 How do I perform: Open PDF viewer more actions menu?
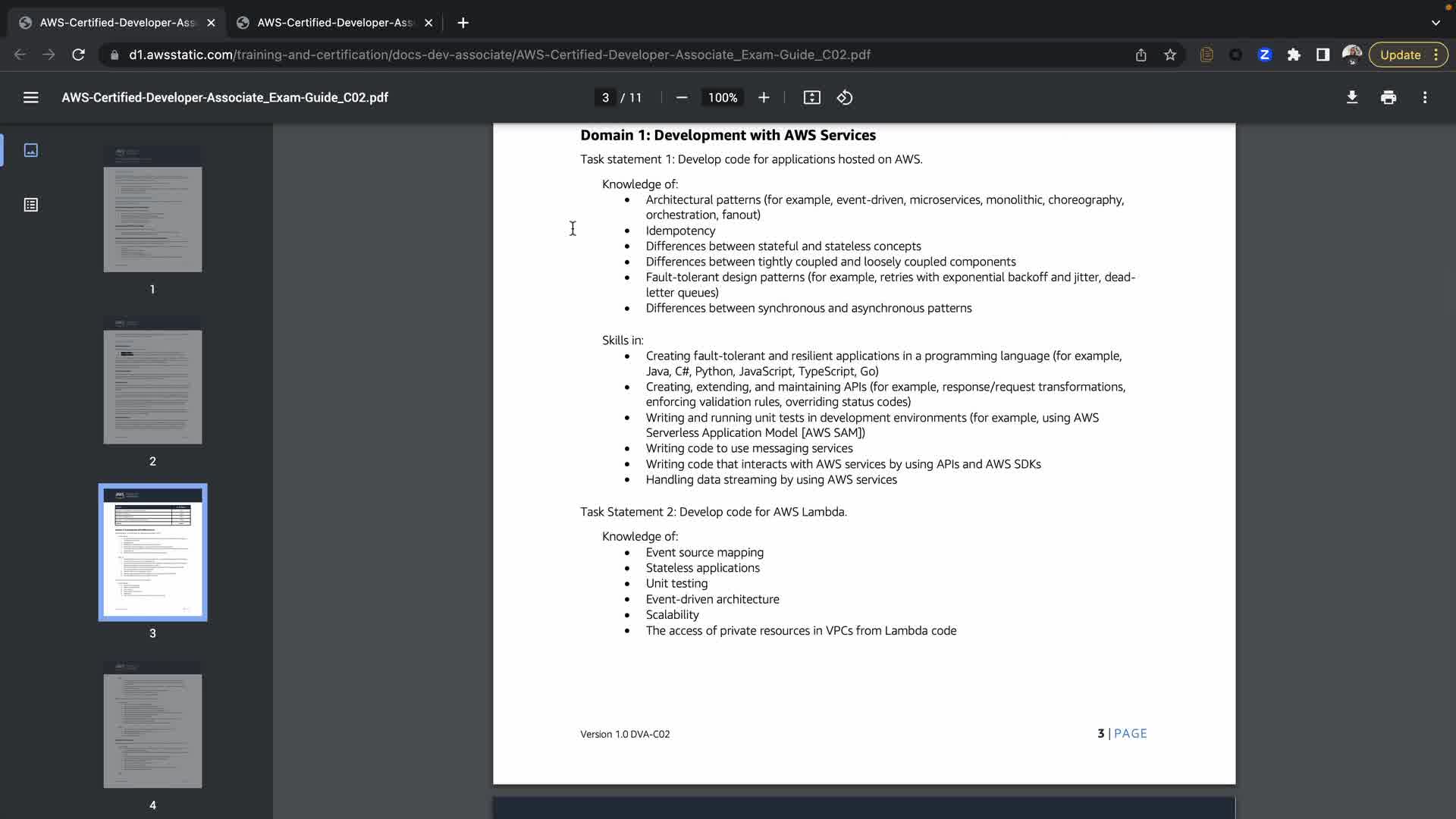(x=1425, y=98)
